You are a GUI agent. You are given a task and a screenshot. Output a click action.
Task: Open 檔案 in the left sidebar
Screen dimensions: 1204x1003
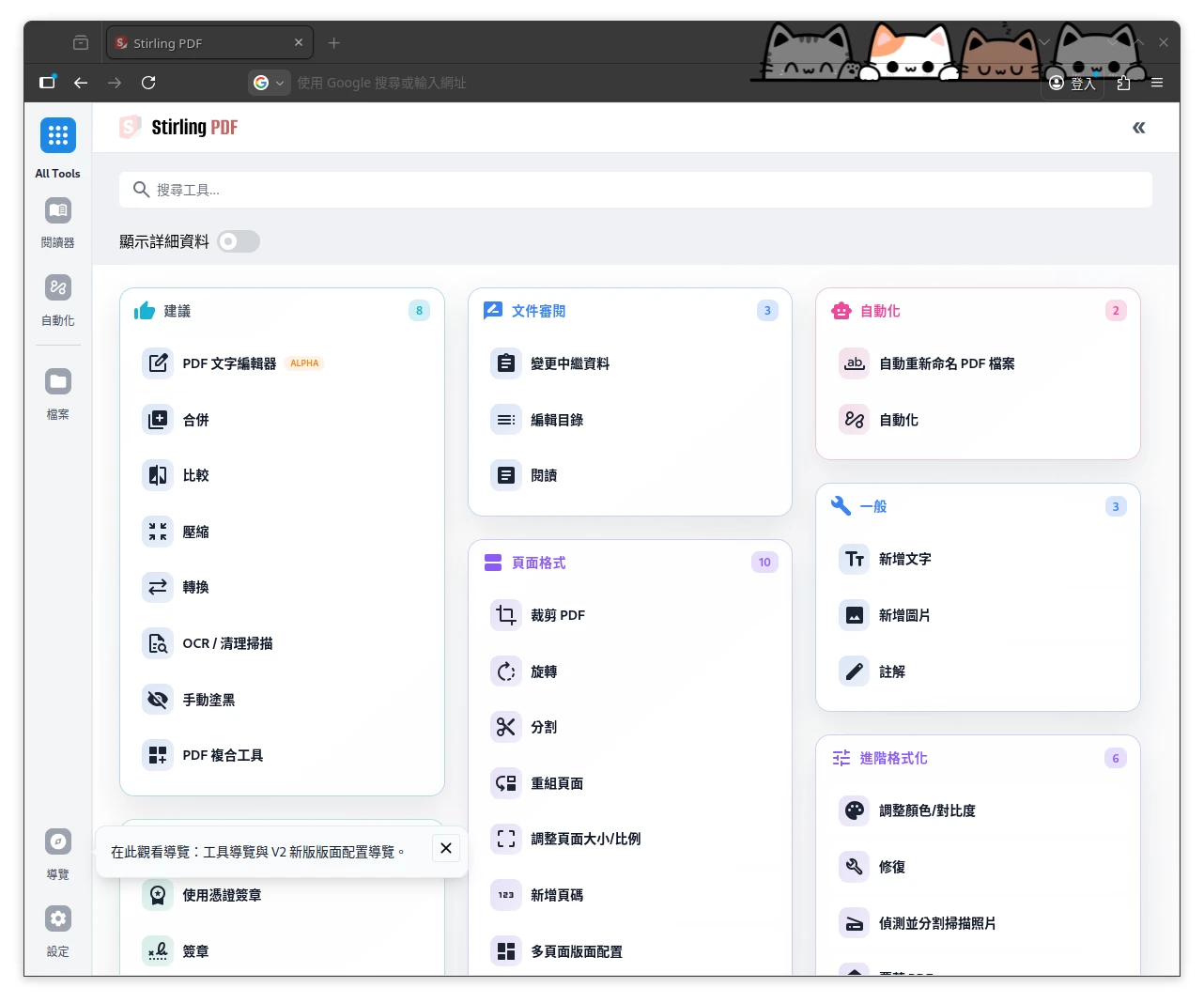pos(58,393)
